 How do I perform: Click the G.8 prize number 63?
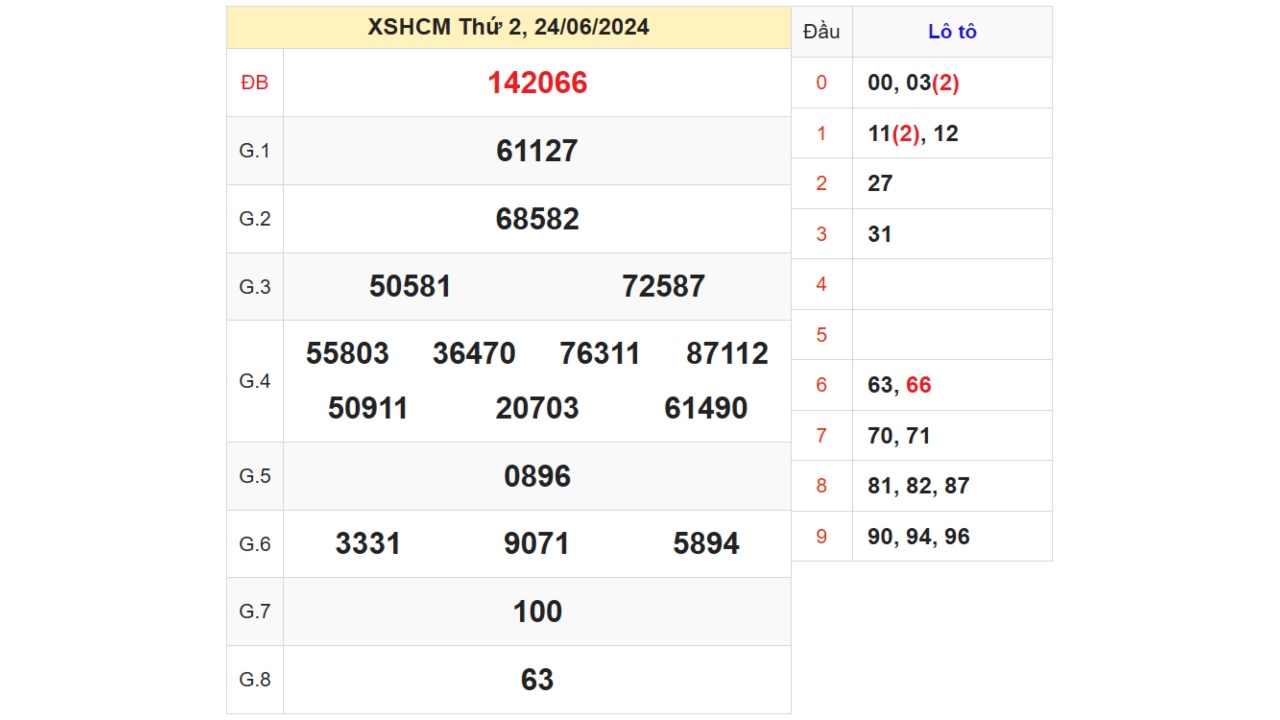(x=537, y=680)
